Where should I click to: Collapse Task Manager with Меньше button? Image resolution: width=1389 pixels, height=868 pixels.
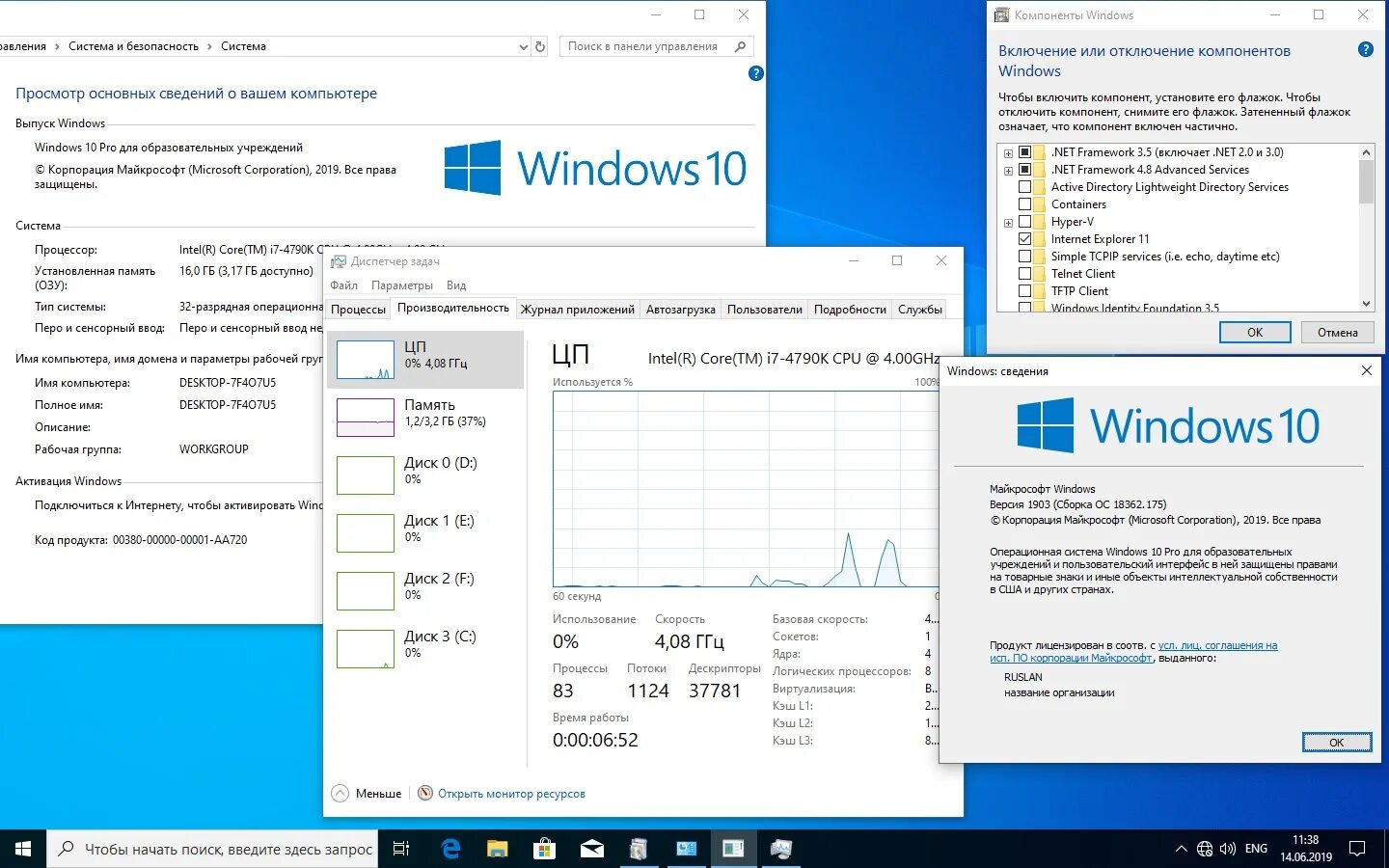tap(367, 793)
